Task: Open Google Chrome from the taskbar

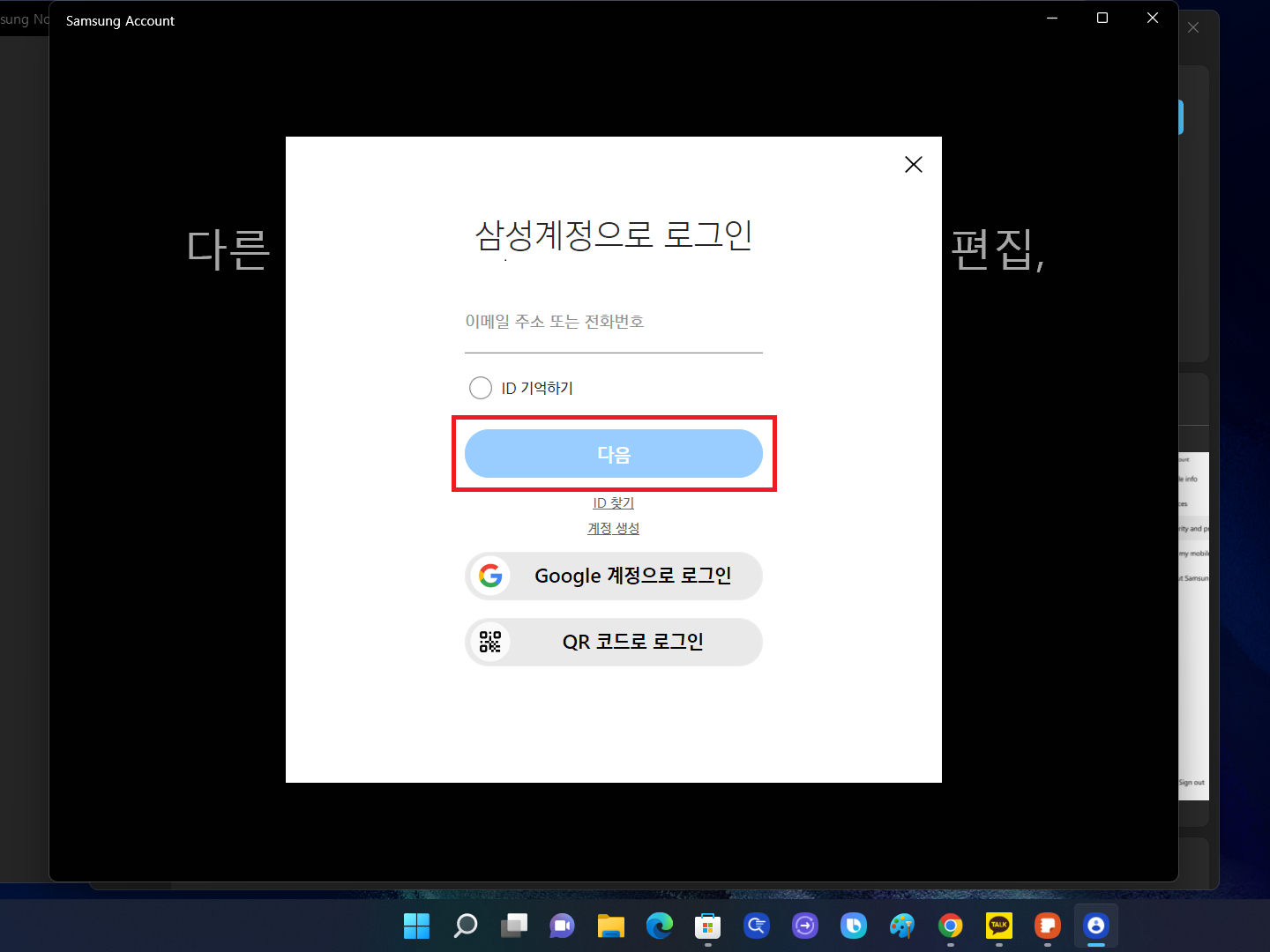Action: click(x=950, y=926)
